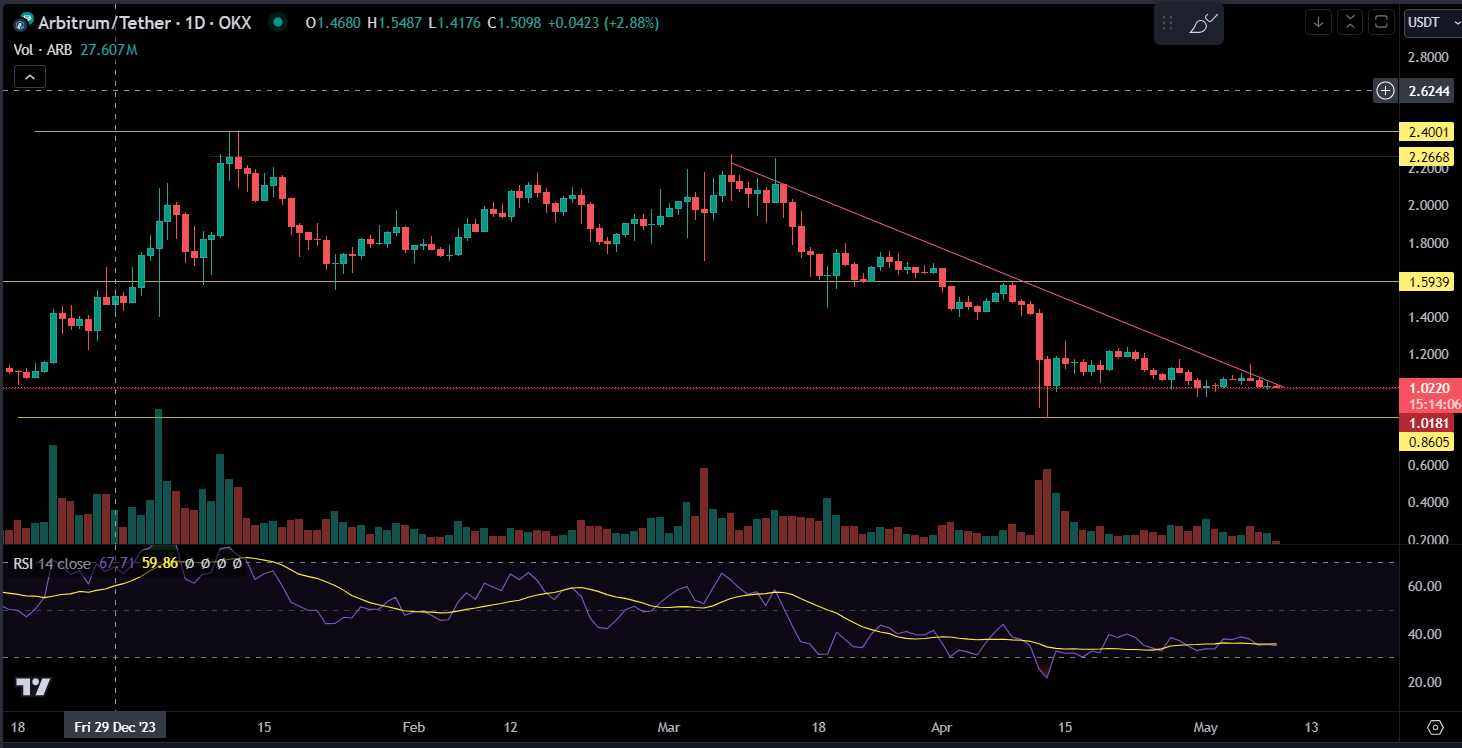This screenshot has width=1462, height=748.
Task: Select the RSI 14 close indicator legend
Action: 52,564
